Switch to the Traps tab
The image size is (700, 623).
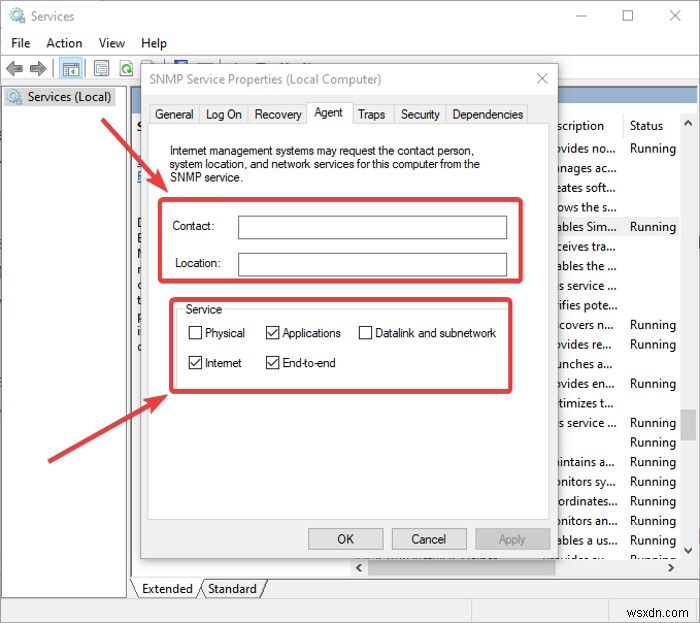371,114
